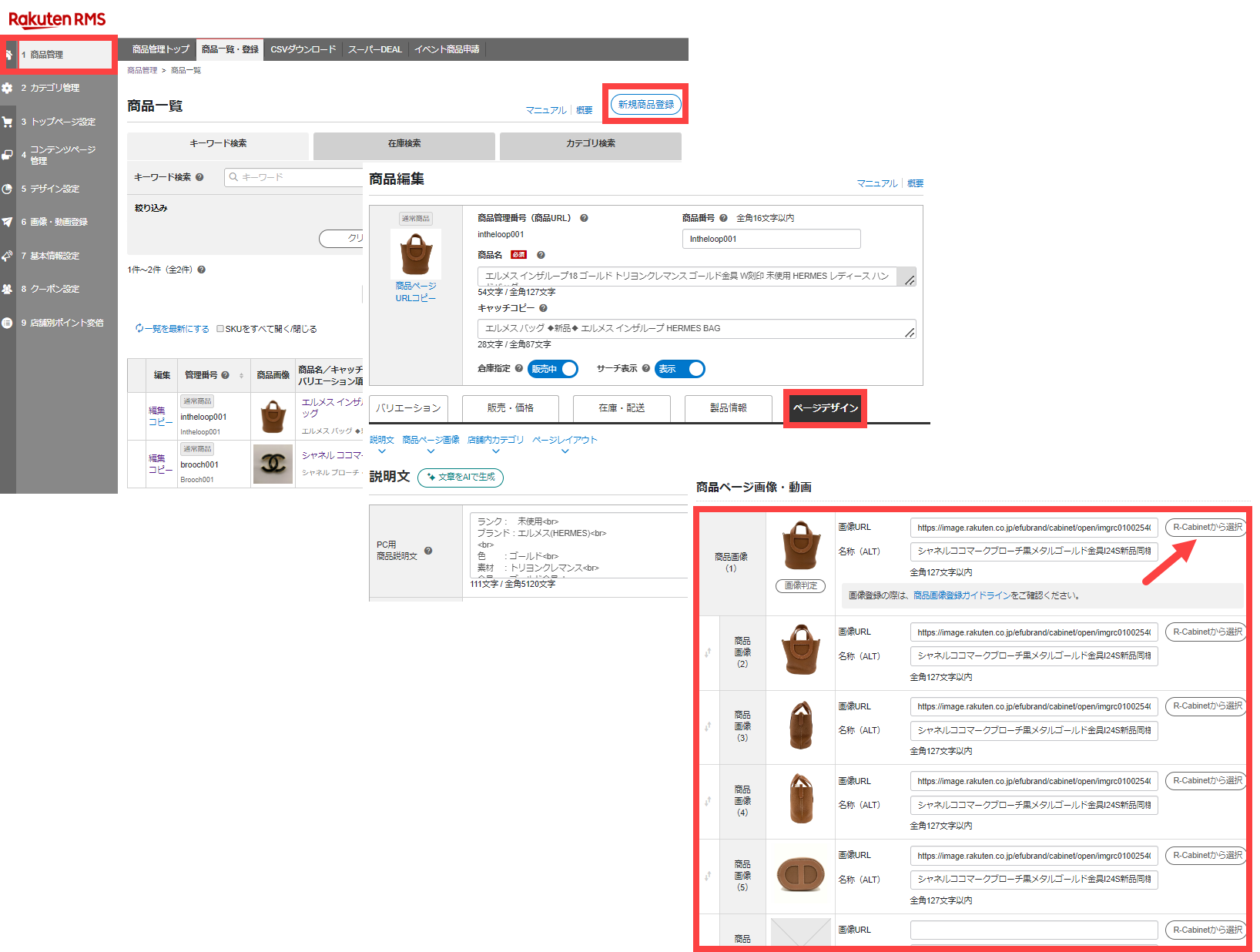Screen dimensions: 1260x952
Task: Open the CSVダウンロード menu tab
Action: pos(303,49)
